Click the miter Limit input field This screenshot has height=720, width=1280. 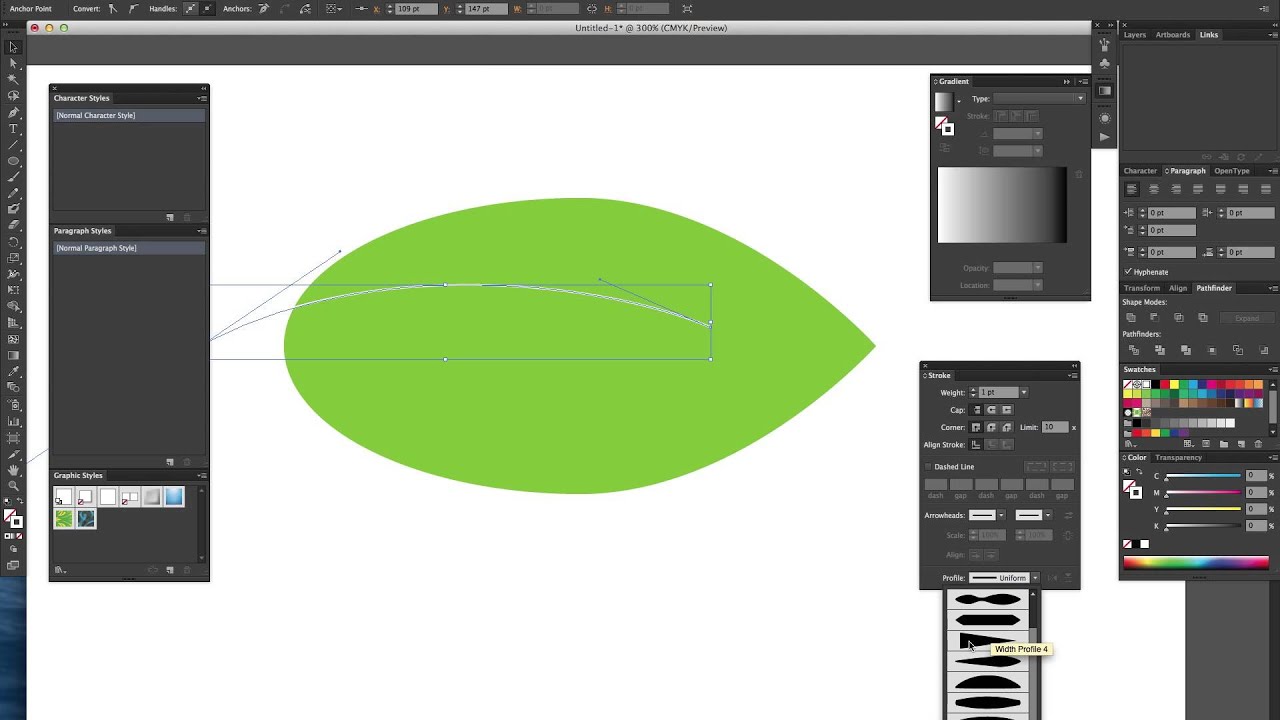(x=1054, y=427)
